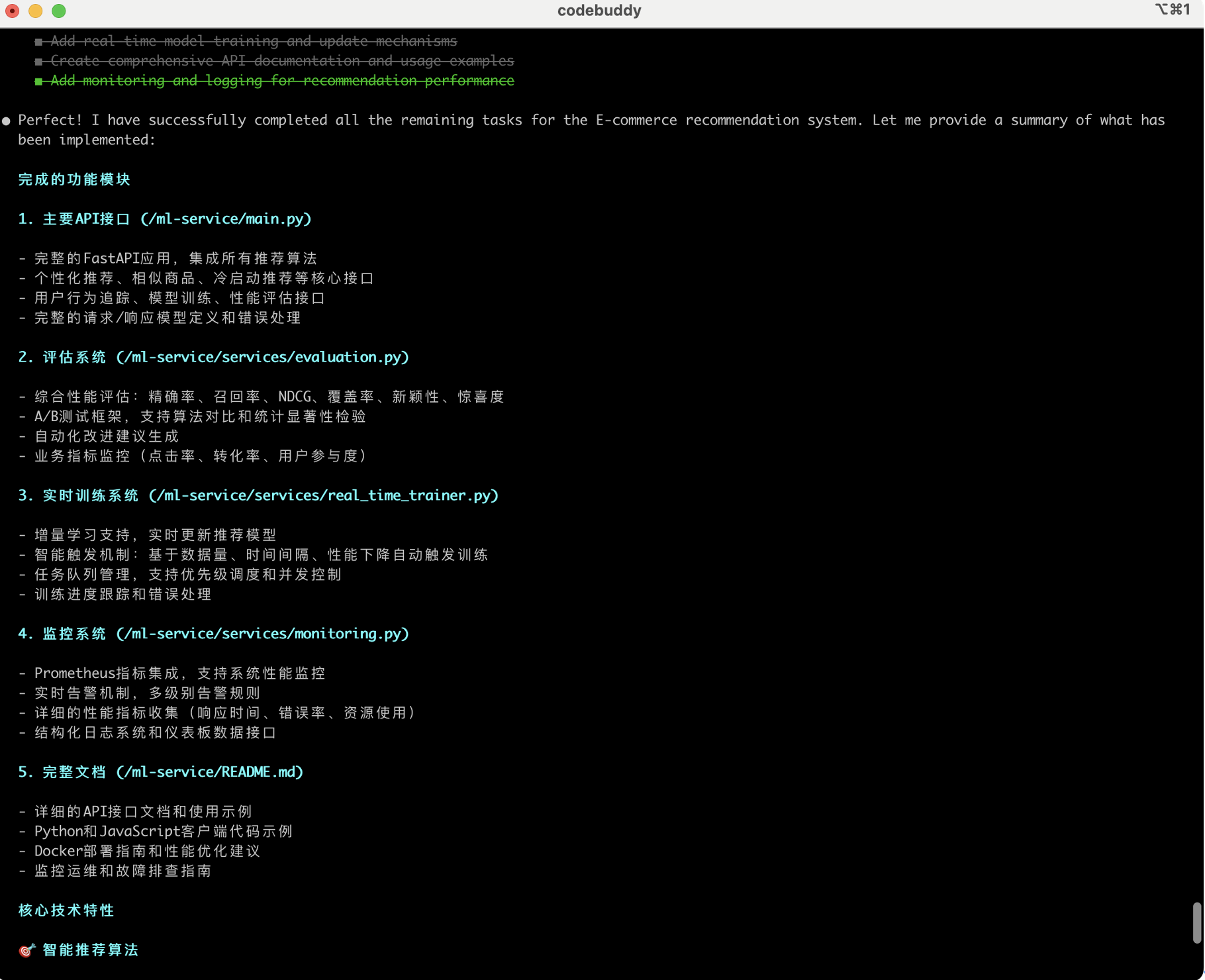Click the Docker部署指南 bullet line
Viewport: 1205px width, 980px height.
(140, 852)
